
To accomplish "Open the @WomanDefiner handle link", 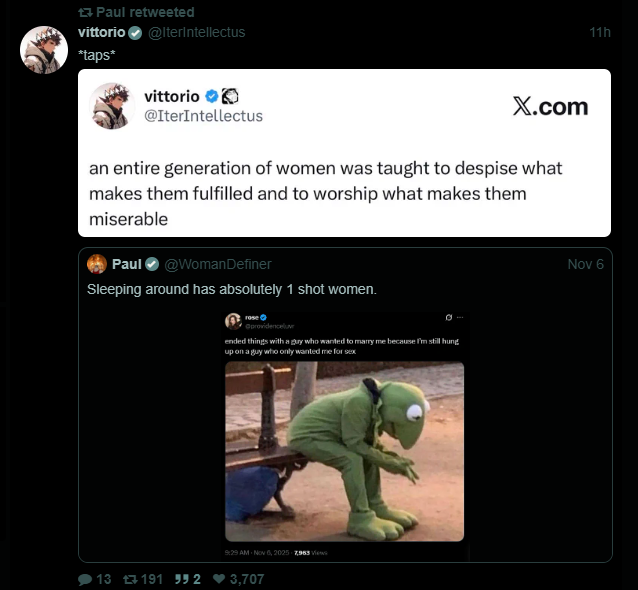I will pyautogui.click(x=217, y=264).
